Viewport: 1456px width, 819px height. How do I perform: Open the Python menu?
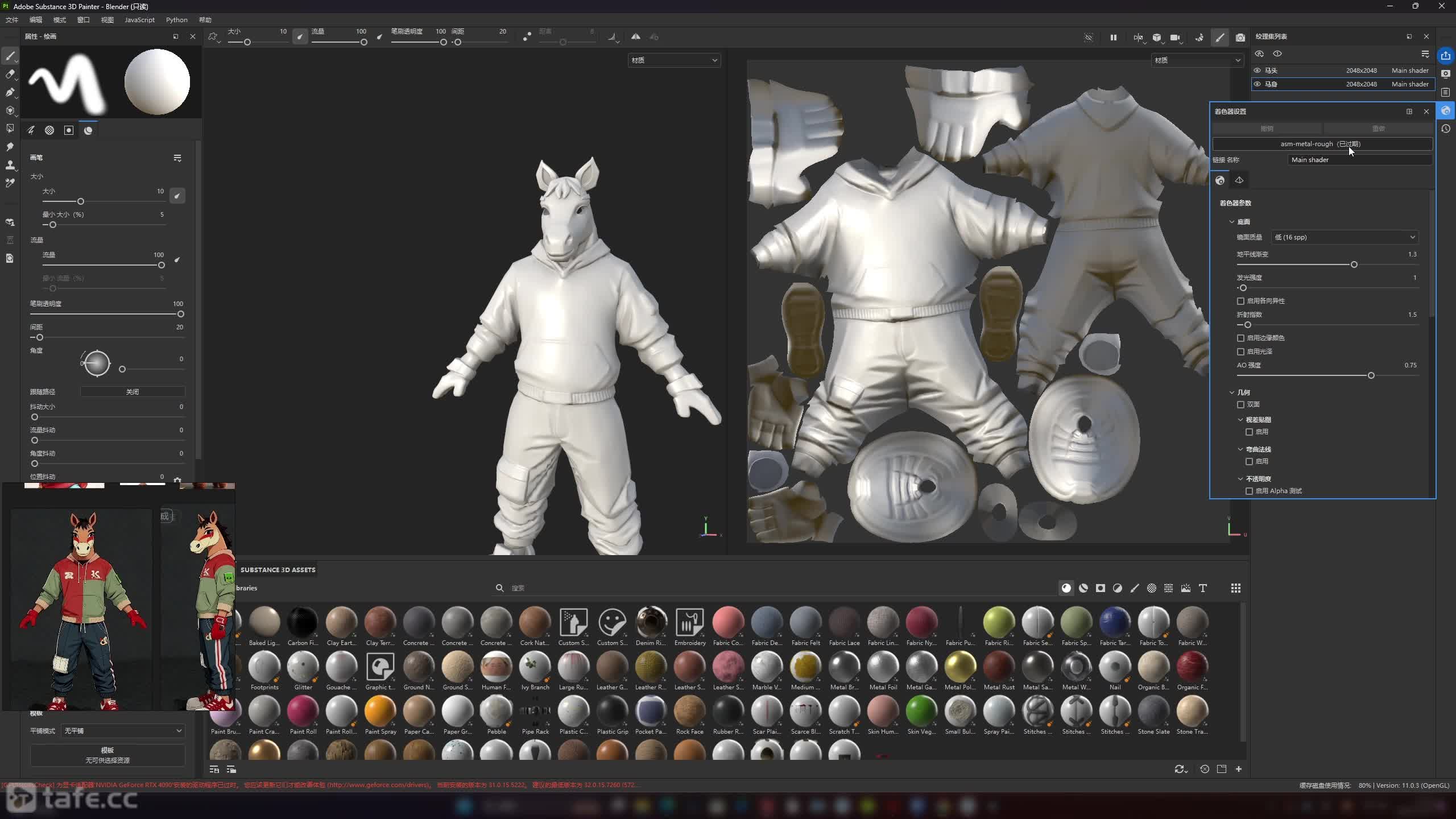tap(176, 20)
